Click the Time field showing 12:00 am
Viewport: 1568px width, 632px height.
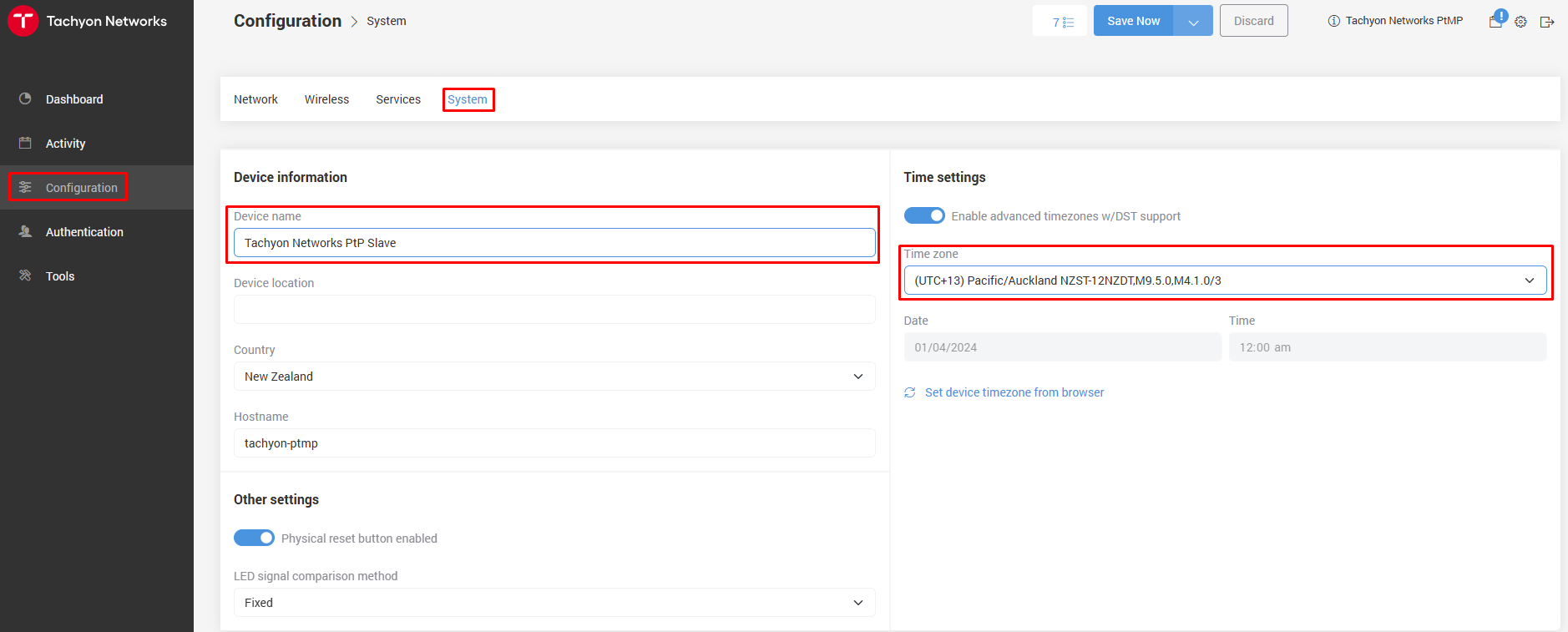(1388, 347)
